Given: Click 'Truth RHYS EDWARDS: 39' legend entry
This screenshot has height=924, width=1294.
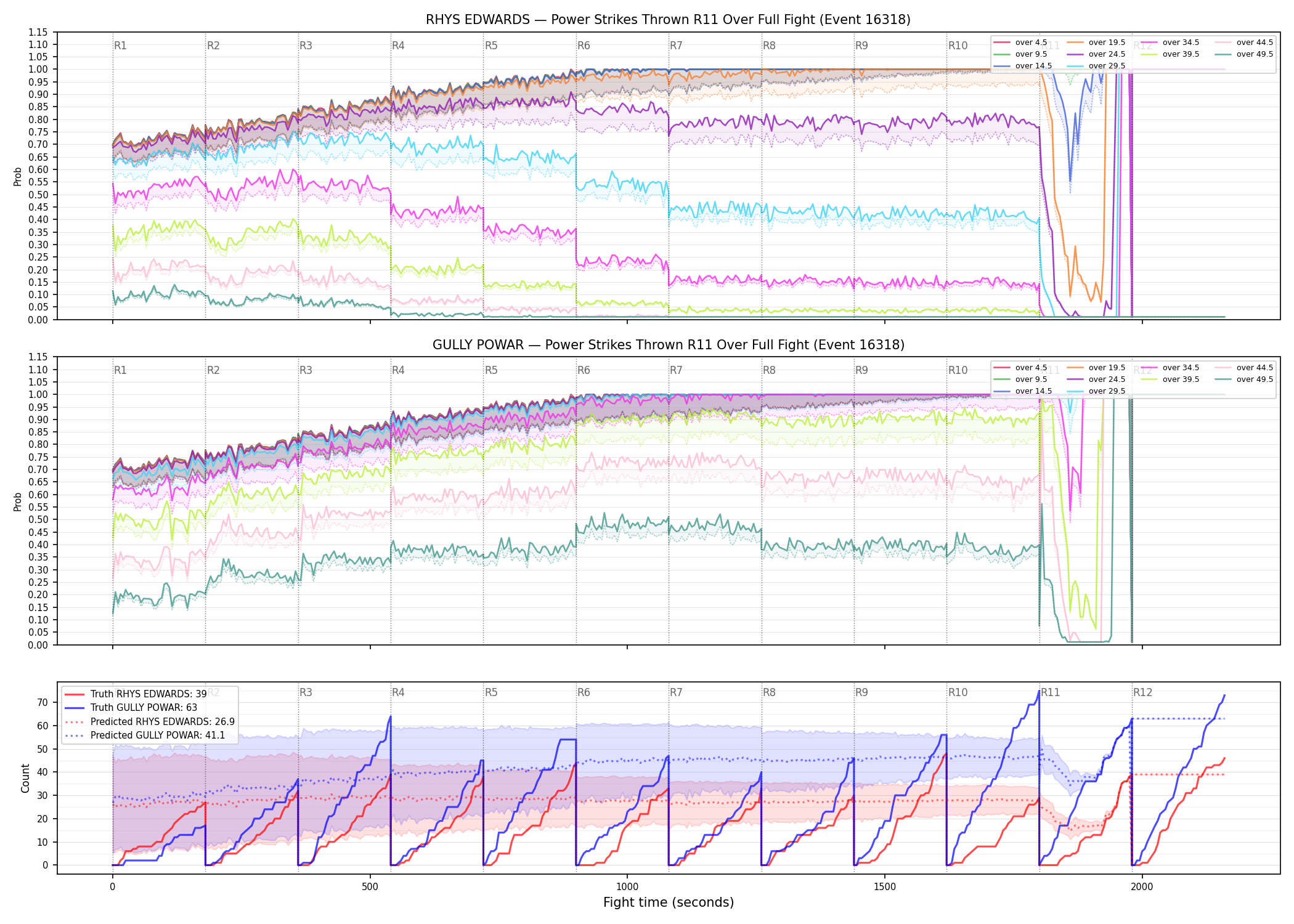Looking at the screenshot, I should coord(136,694).
